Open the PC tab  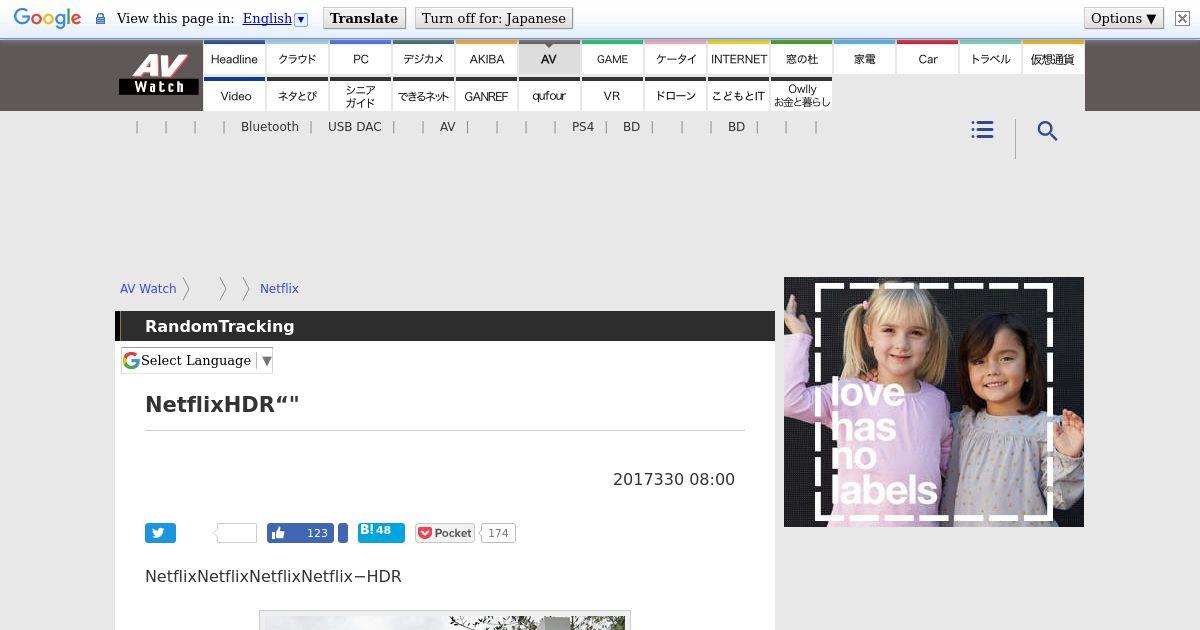click(x=360, y=58)
